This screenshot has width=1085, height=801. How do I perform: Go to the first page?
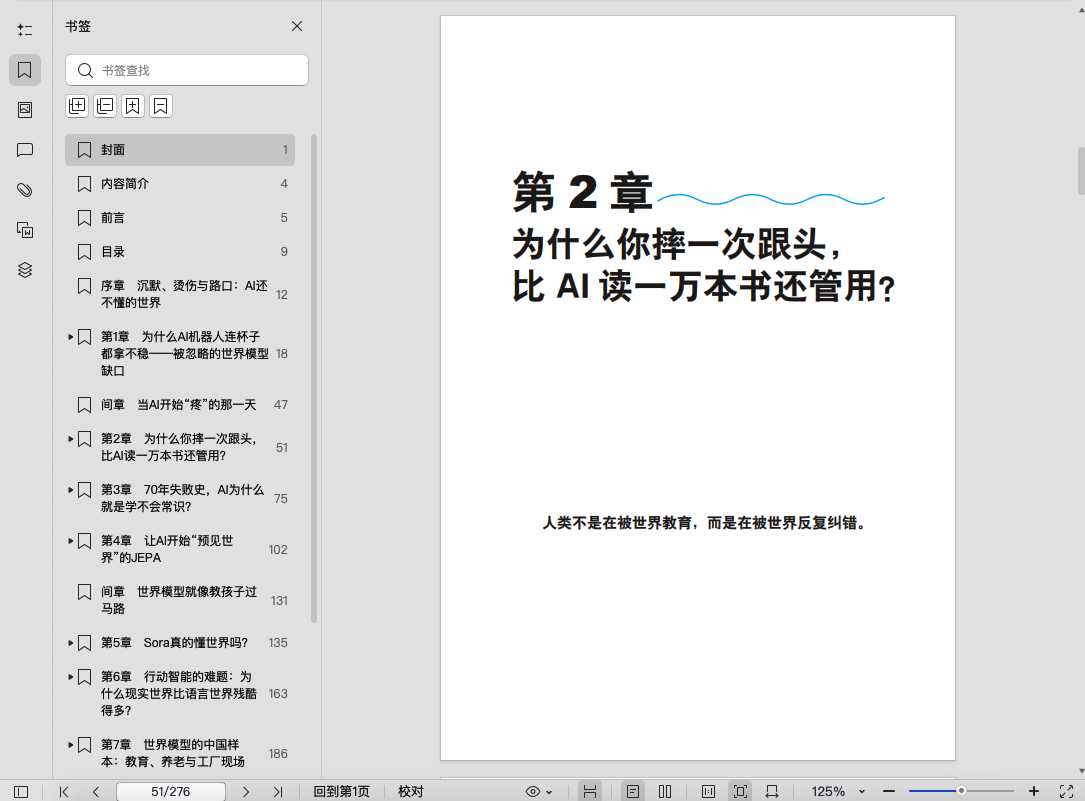[x=64, y=791]
